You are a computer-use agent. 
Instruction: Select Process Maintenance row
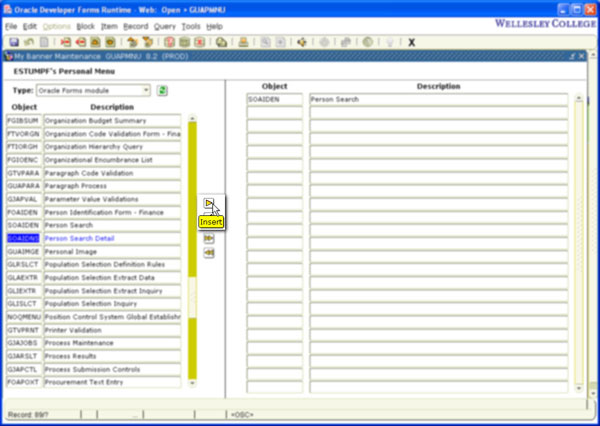tap(94, 343)
